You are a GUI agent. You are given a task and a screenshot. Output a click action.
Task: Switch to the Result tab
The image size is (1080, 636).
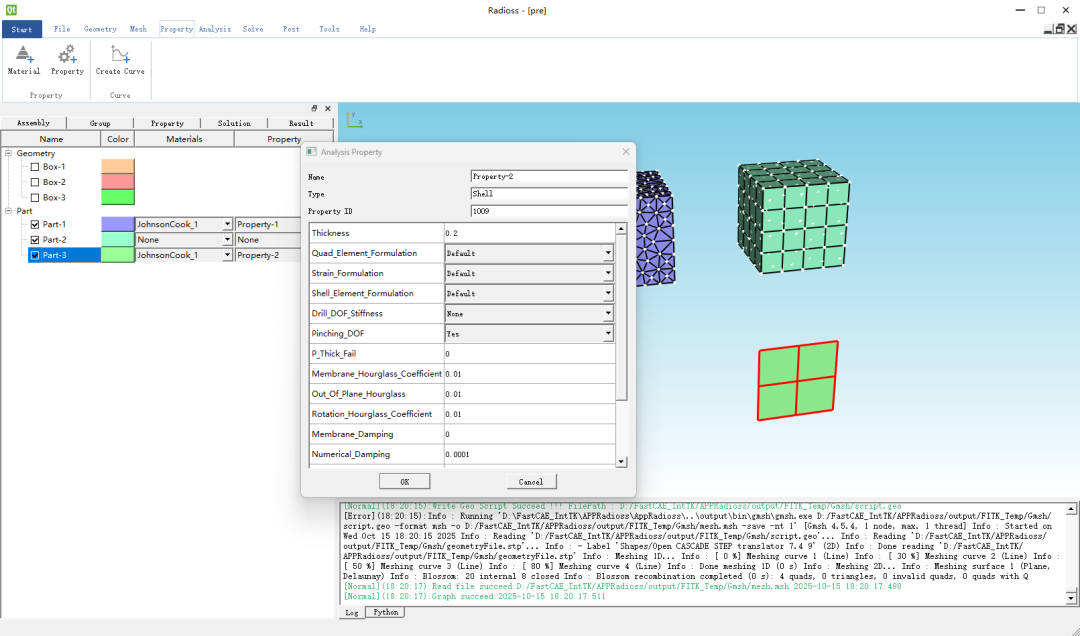pyautogui.click(x=301, y=123)
